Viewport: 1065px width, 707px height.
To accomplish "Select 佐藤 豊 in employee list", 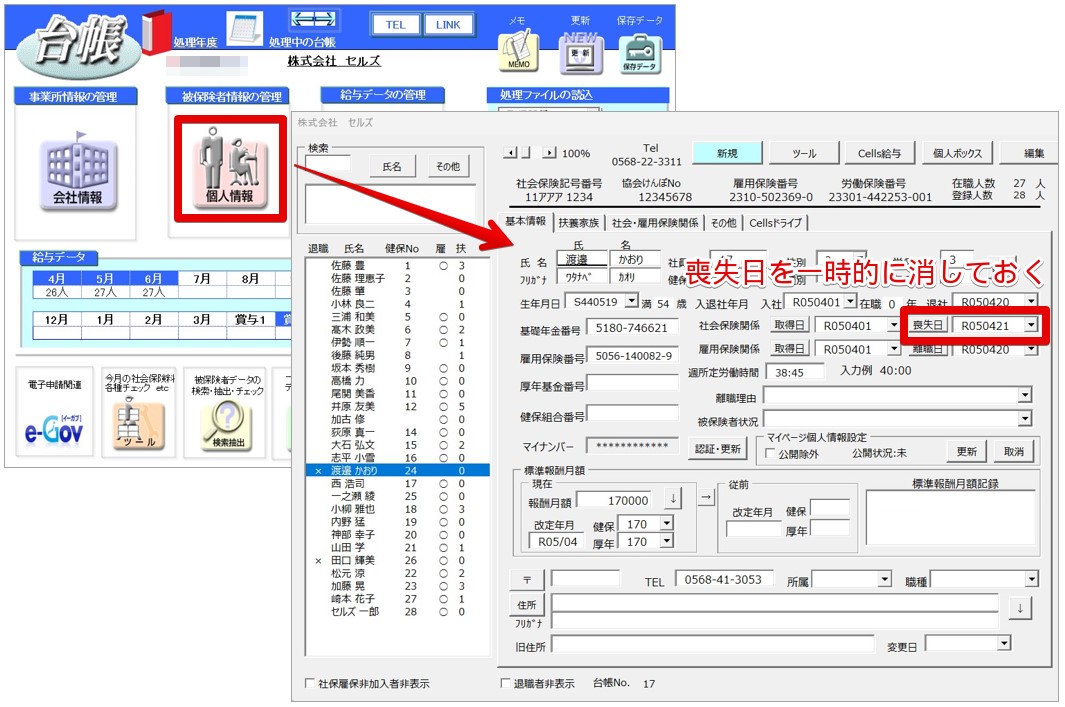I will (398, 266).
